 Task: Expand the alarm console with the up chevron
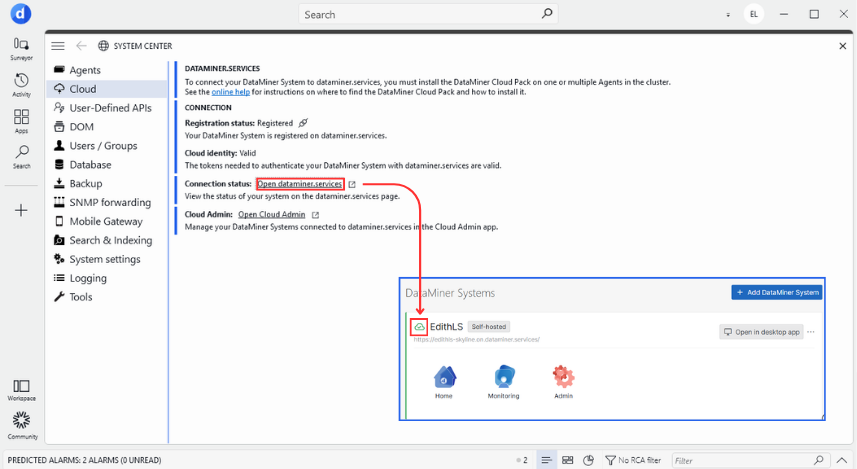point(842,460)
